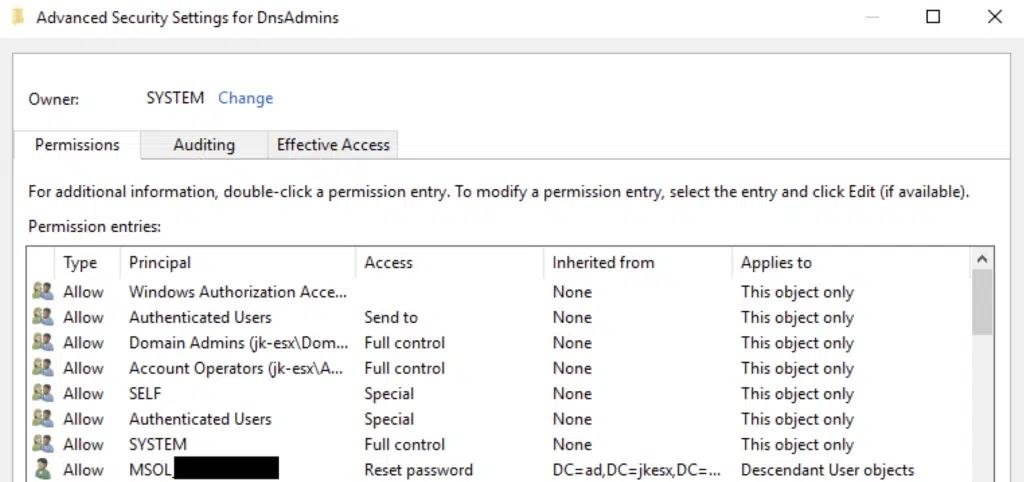Select the Permissions tab
The height and width of the screenshot is (482, 1024).
(x=77, y=145)
